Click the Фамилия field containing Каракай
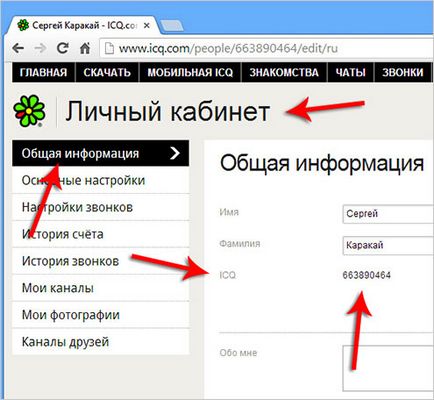Screen dimensions: 434x400 [388, 245]
